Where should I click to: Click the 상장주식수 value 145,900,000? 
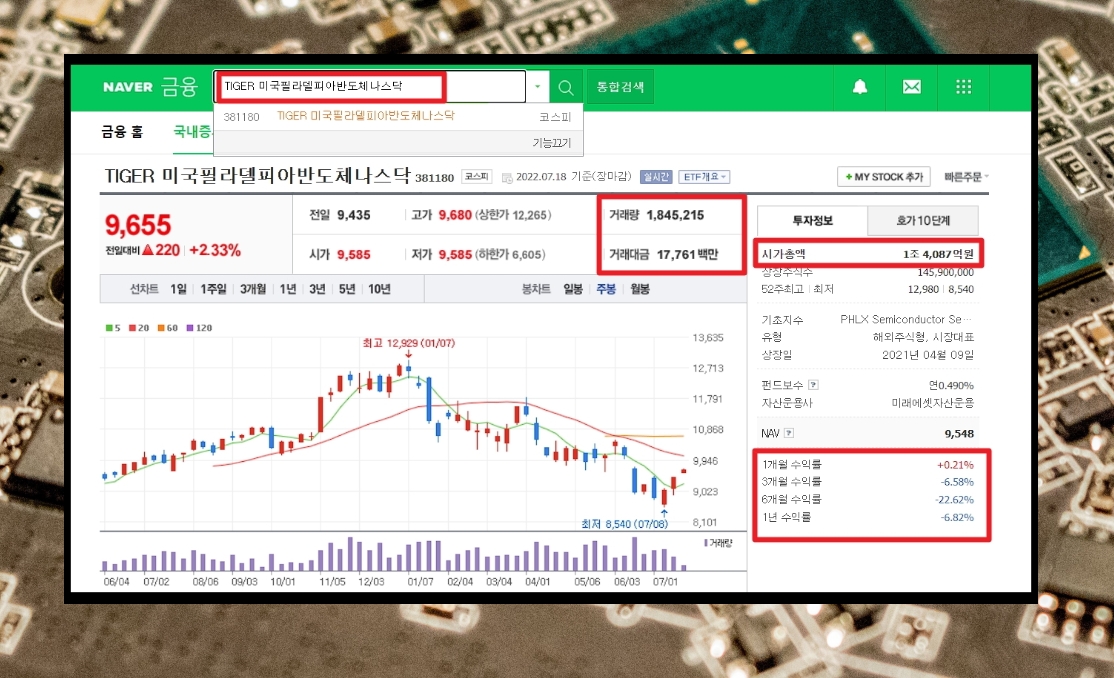945,272
